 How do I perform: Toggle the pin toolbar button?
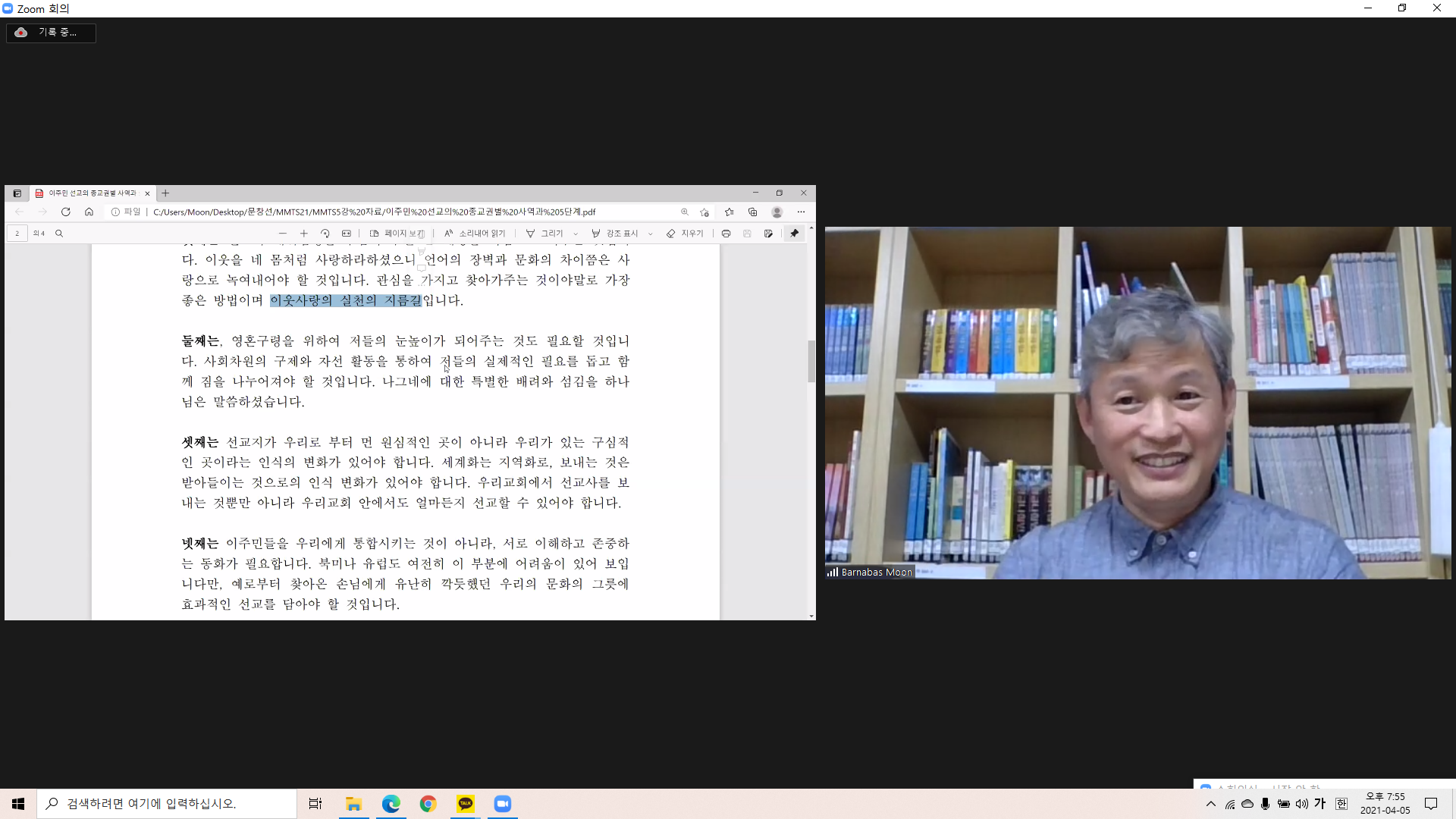pyautogui.click(x=794, y=234)
